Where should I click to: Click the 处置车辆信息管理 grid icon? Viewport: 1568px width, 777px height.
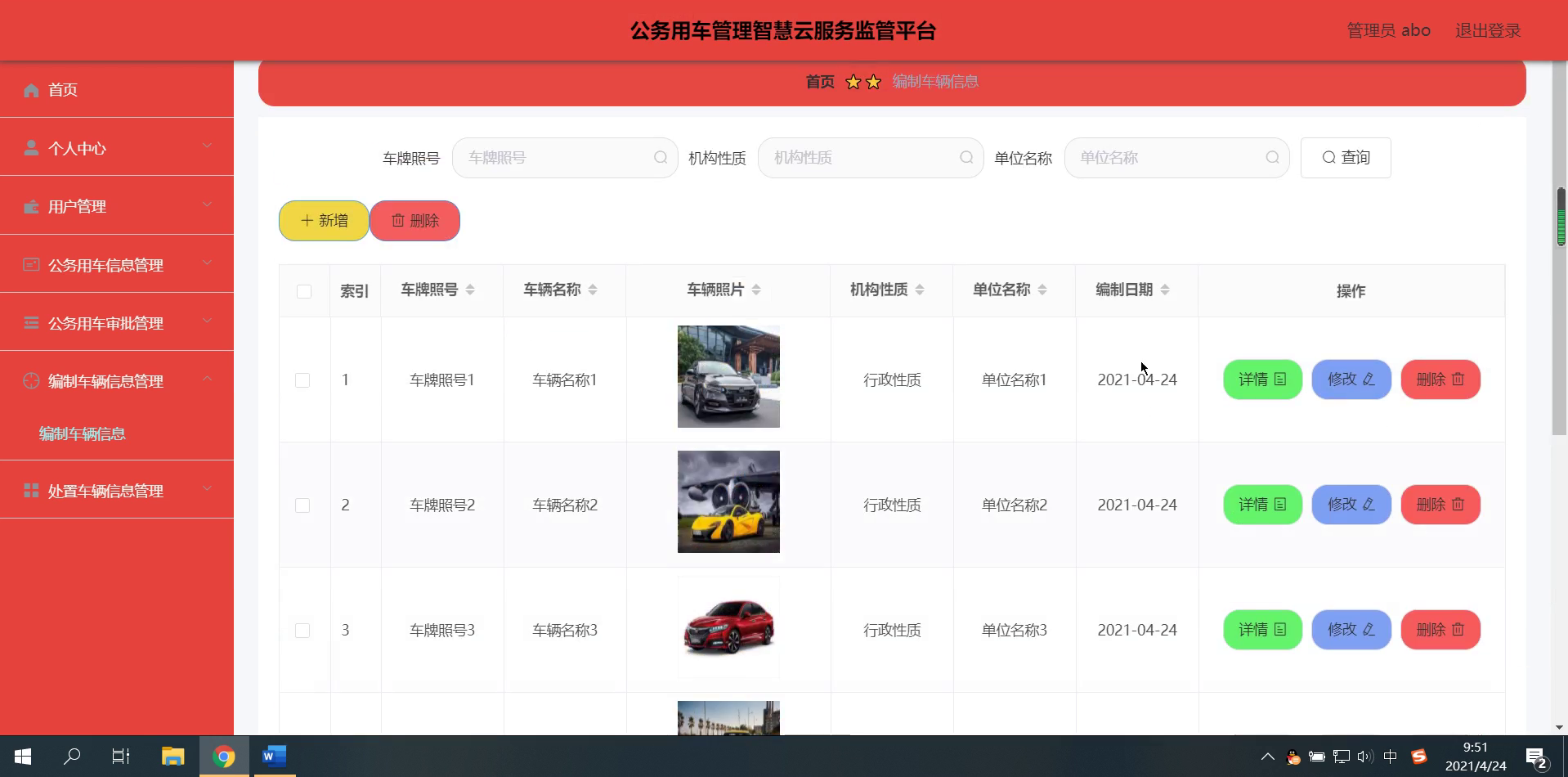(x=31, y=490)
